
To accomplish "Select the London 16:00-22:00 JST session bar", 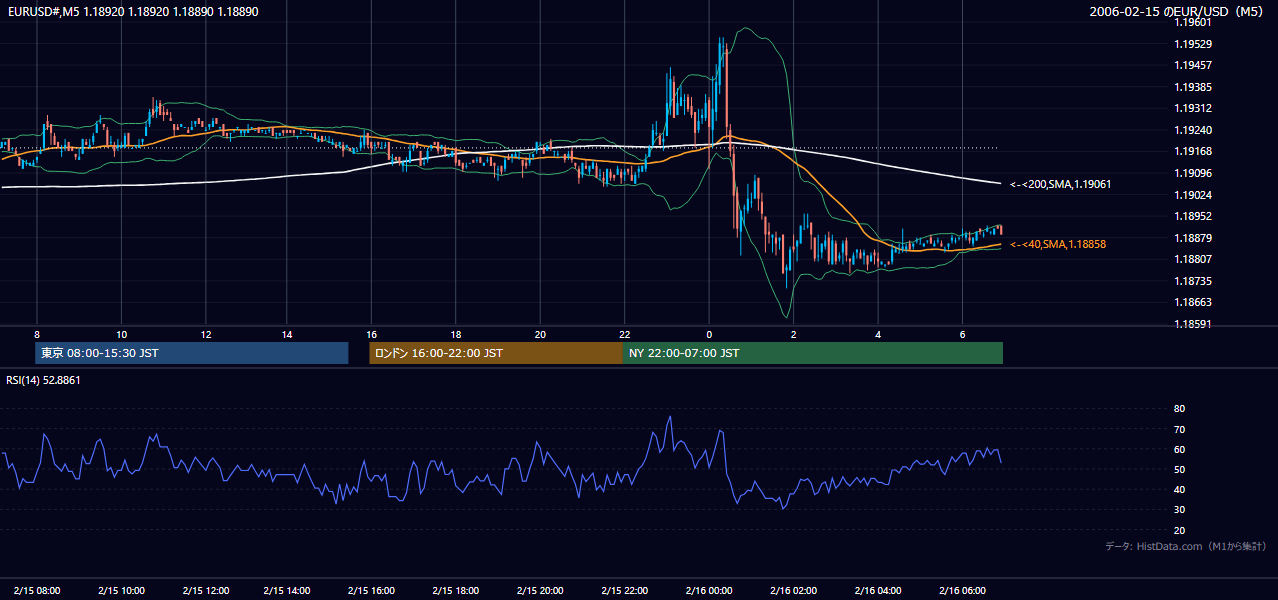I will (496, 353).
